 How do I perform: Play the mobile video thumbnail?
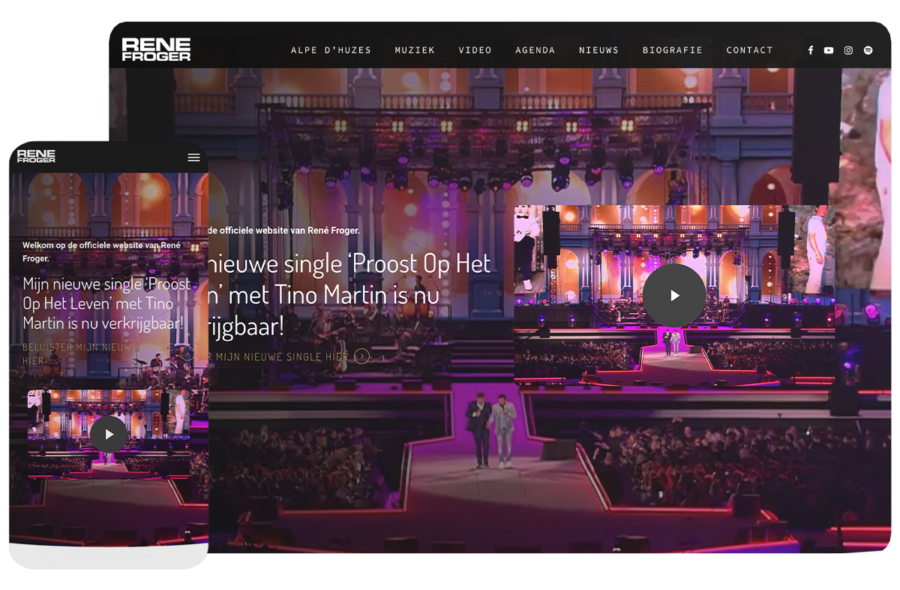coord(109,434)
